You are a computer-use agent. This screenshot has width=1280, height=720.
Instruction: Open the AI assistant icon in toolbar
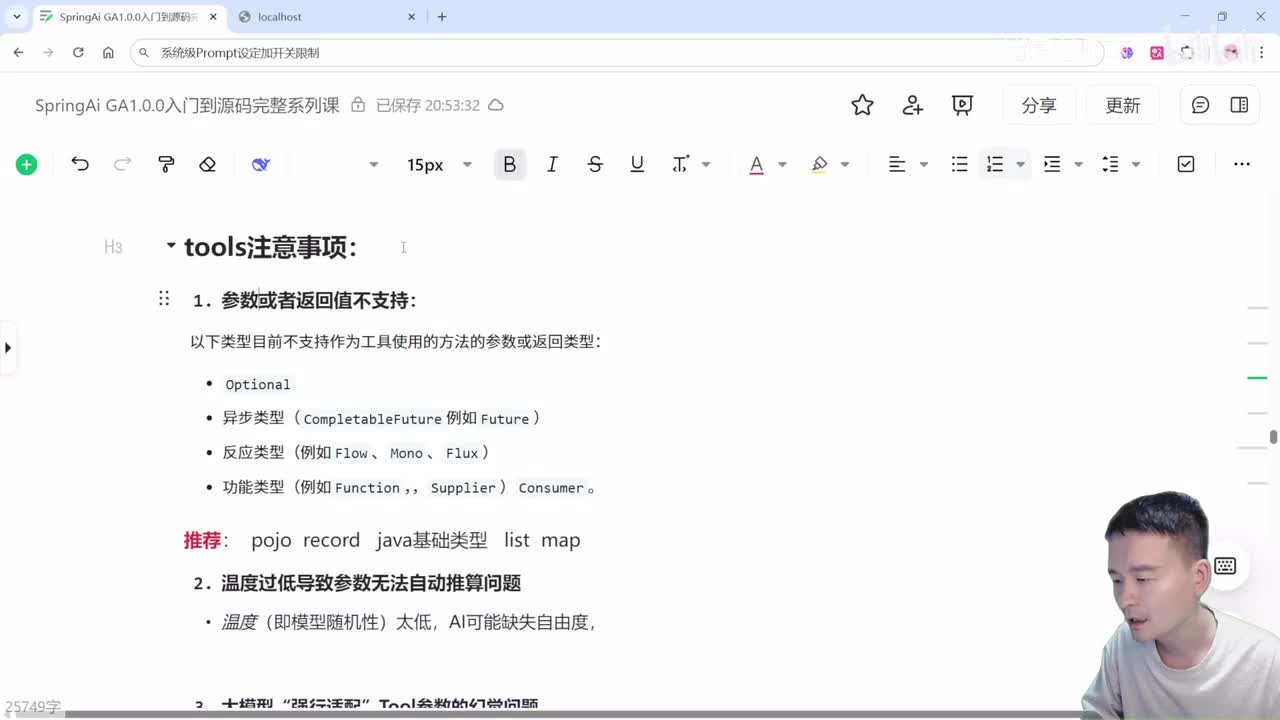click(x=261, y=164)
